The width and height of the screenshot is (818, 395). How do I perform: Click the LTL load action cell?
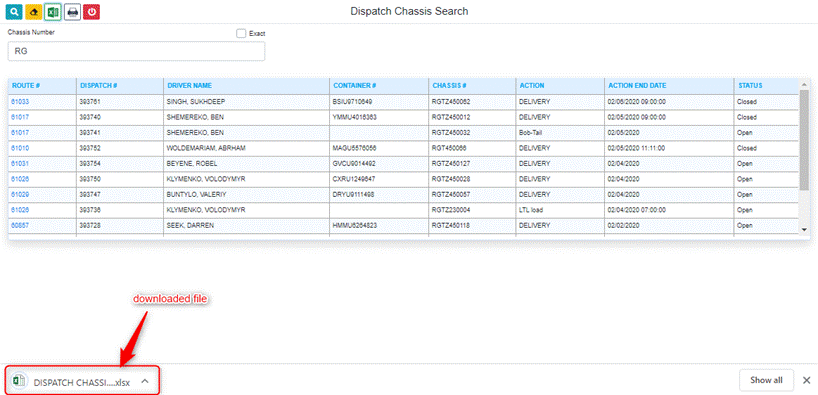tap(560, 210)
